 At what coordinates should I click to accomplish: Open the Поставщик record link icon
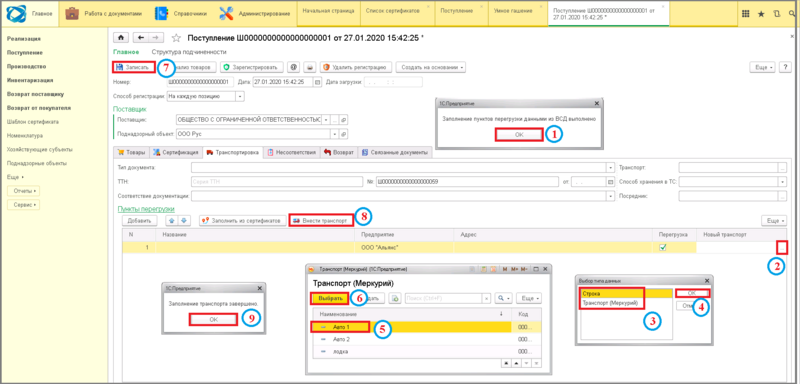pos(344,120)
